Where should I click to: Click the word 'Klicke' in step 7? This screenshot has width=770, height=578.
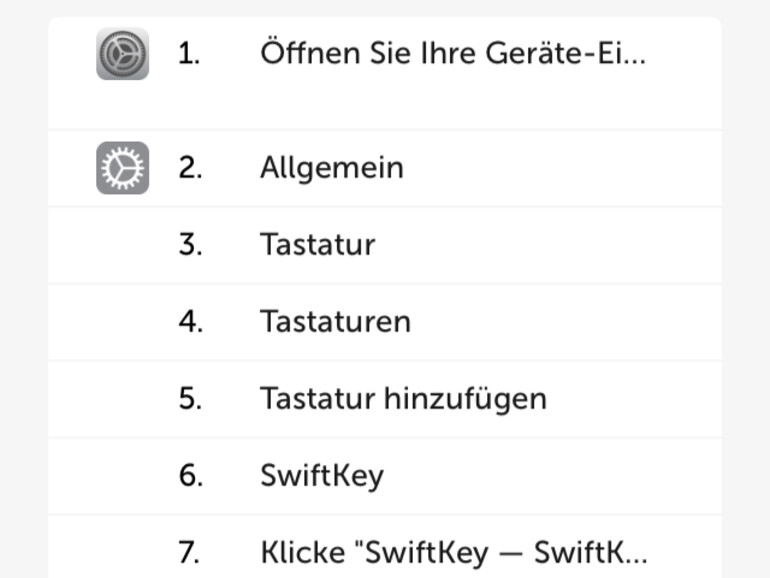coord(298,552)
